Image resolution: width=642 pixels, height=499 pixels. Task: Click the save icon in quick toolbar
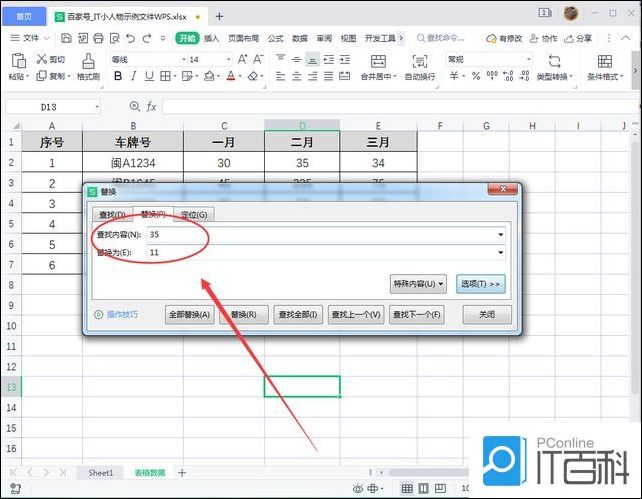coord(66,38)
